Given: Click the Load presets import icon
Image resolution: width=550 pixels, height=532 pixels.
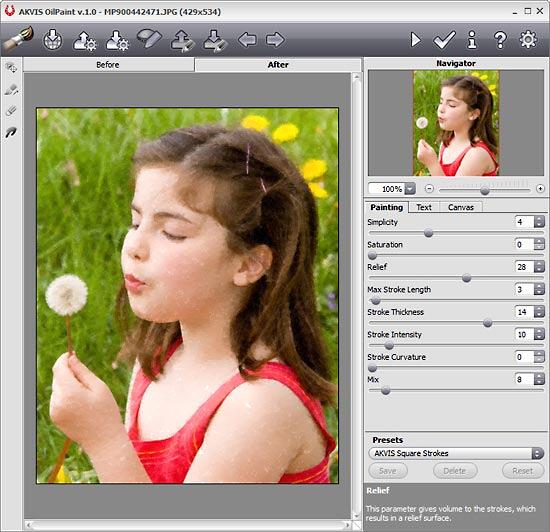Looking at the screenshot, I should tap(85, 40).
